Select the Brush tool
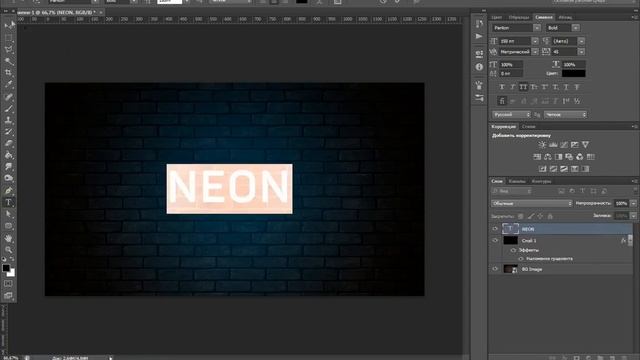The width and height of the screenshot is (640, 360). 9,109
